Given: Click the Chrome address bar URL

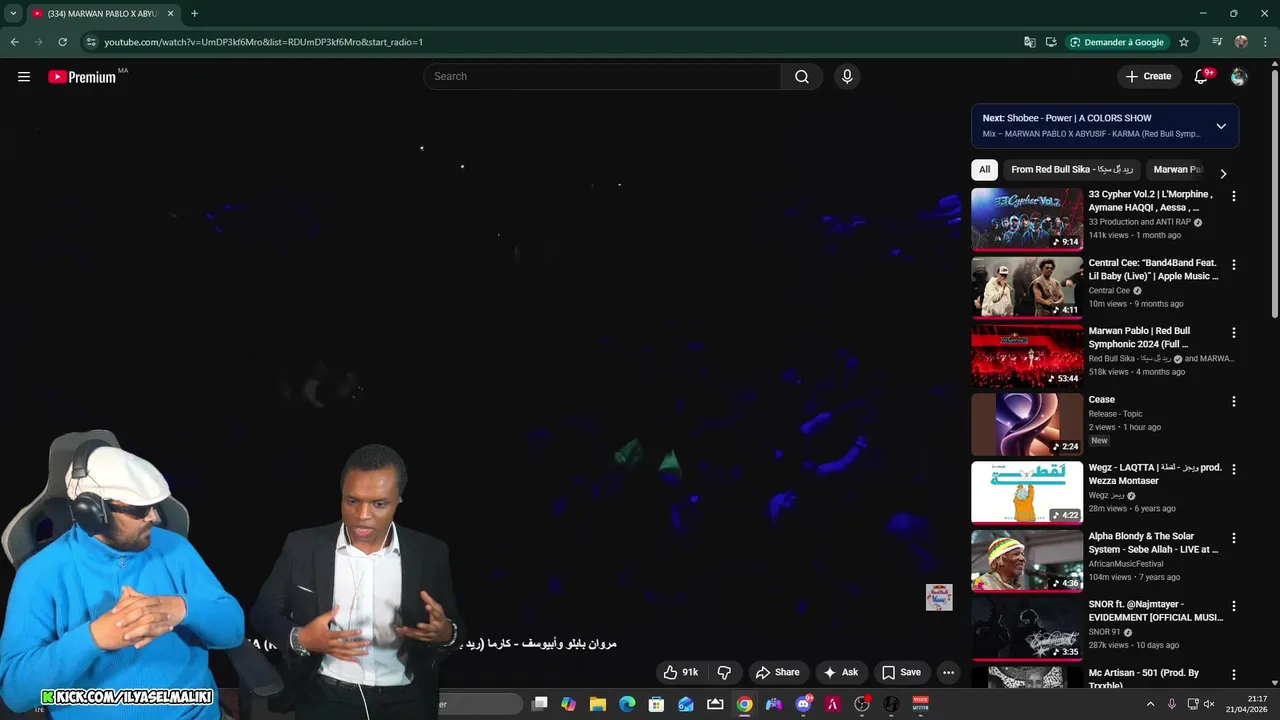Looking at the screenshot, I should [x=264, y=42].
